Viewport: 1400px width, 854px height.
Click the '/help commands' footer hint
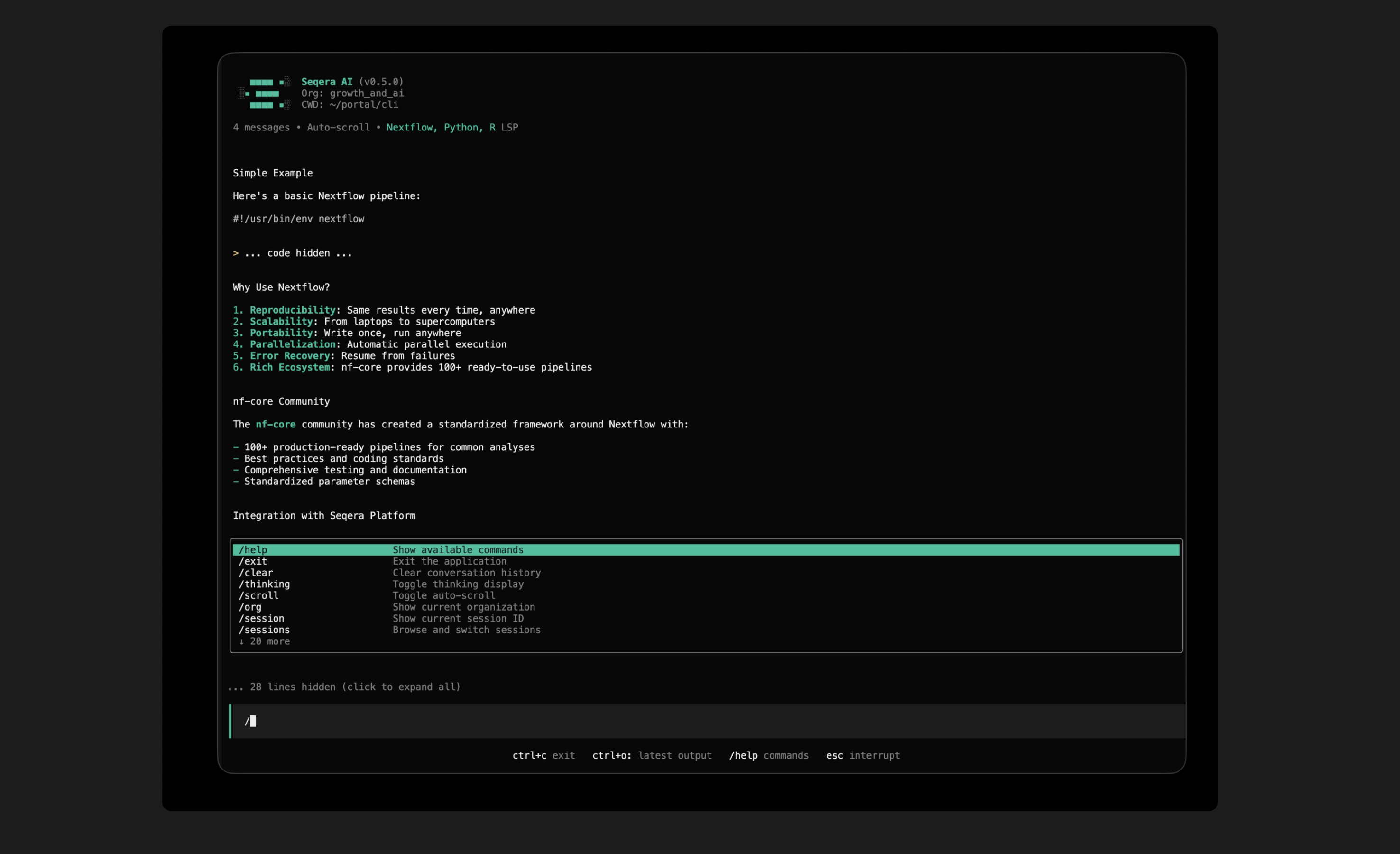tap(768, 755)
